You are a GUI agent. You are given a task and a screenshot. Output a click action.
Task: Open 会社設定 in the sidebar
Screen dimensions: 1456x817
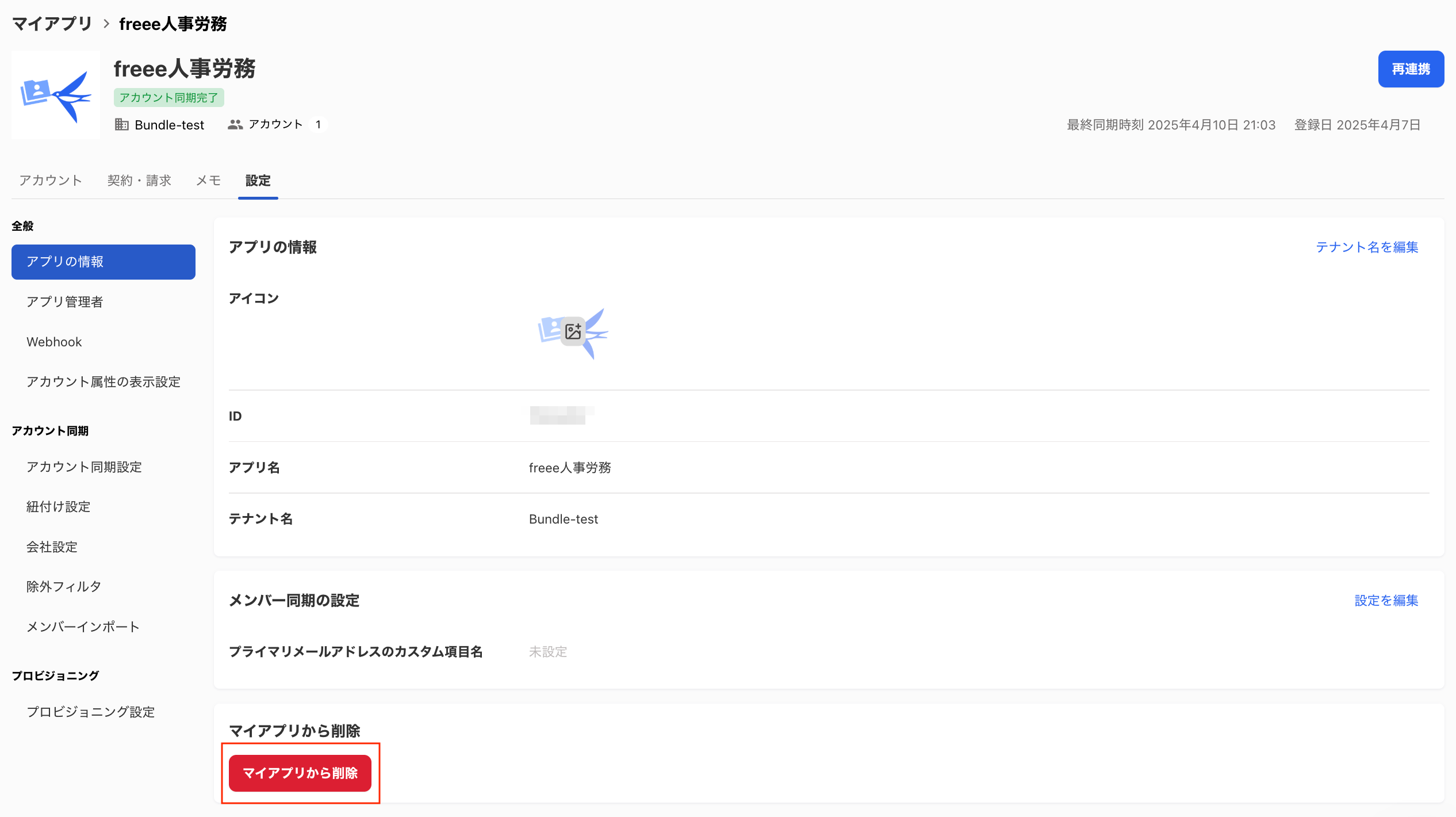pos(104,547)
